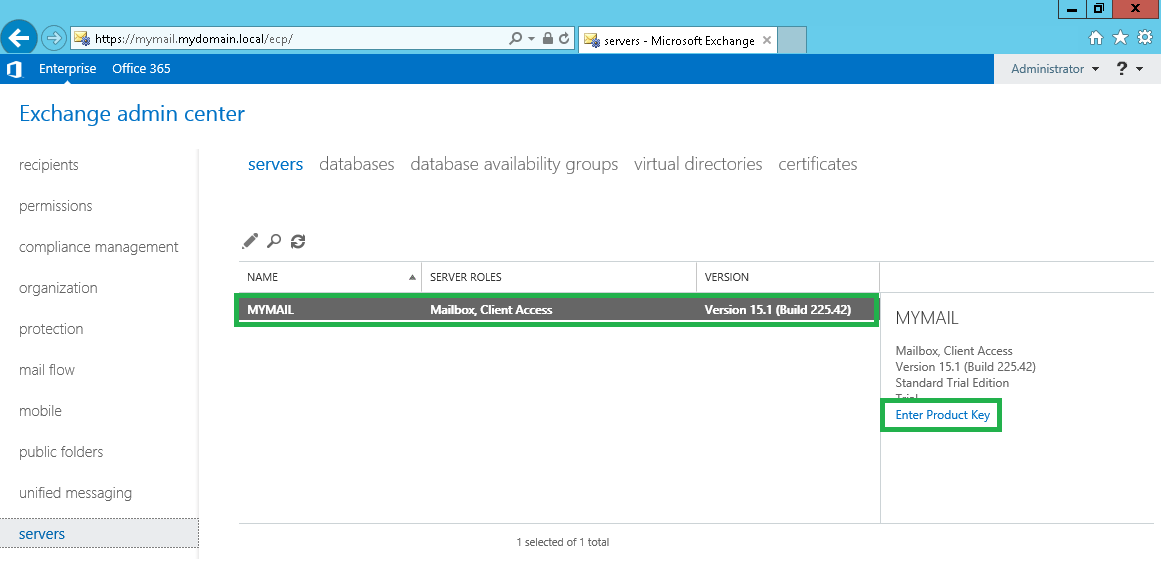Viewport: 1161px width, 577px height.
Task: Open the recipients section
Action: (x=49, y=165)
